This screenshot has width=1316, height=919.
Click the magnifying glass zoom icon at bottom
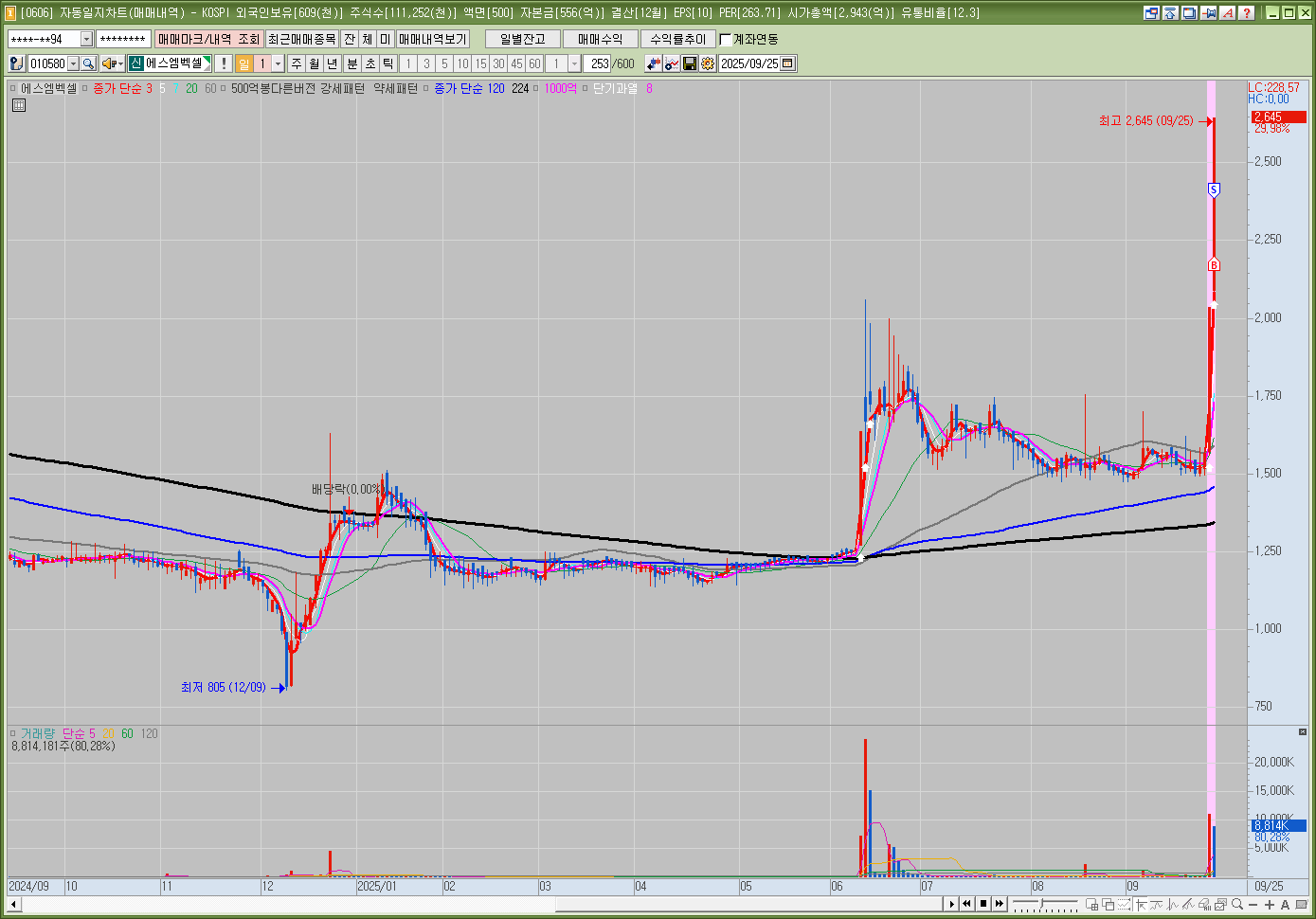tap(1237, 904)
